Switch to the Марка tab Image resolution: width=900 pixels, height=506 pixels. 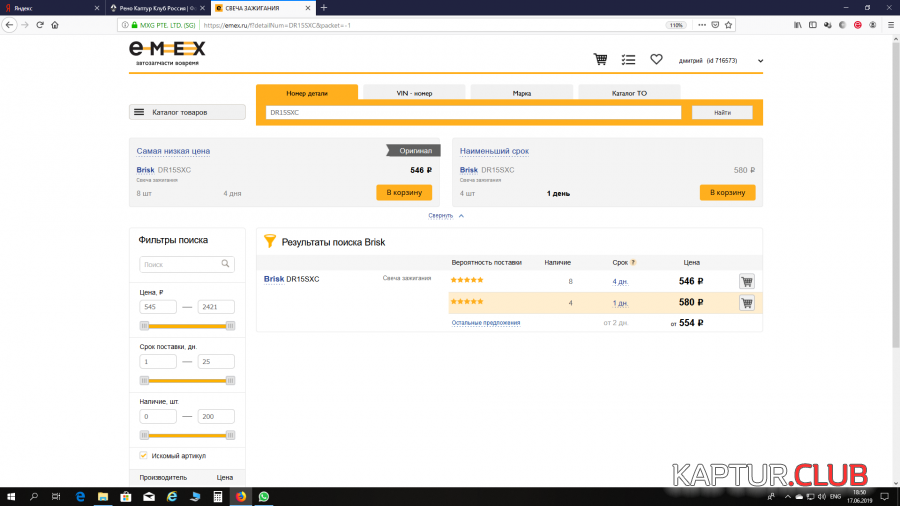522,93
